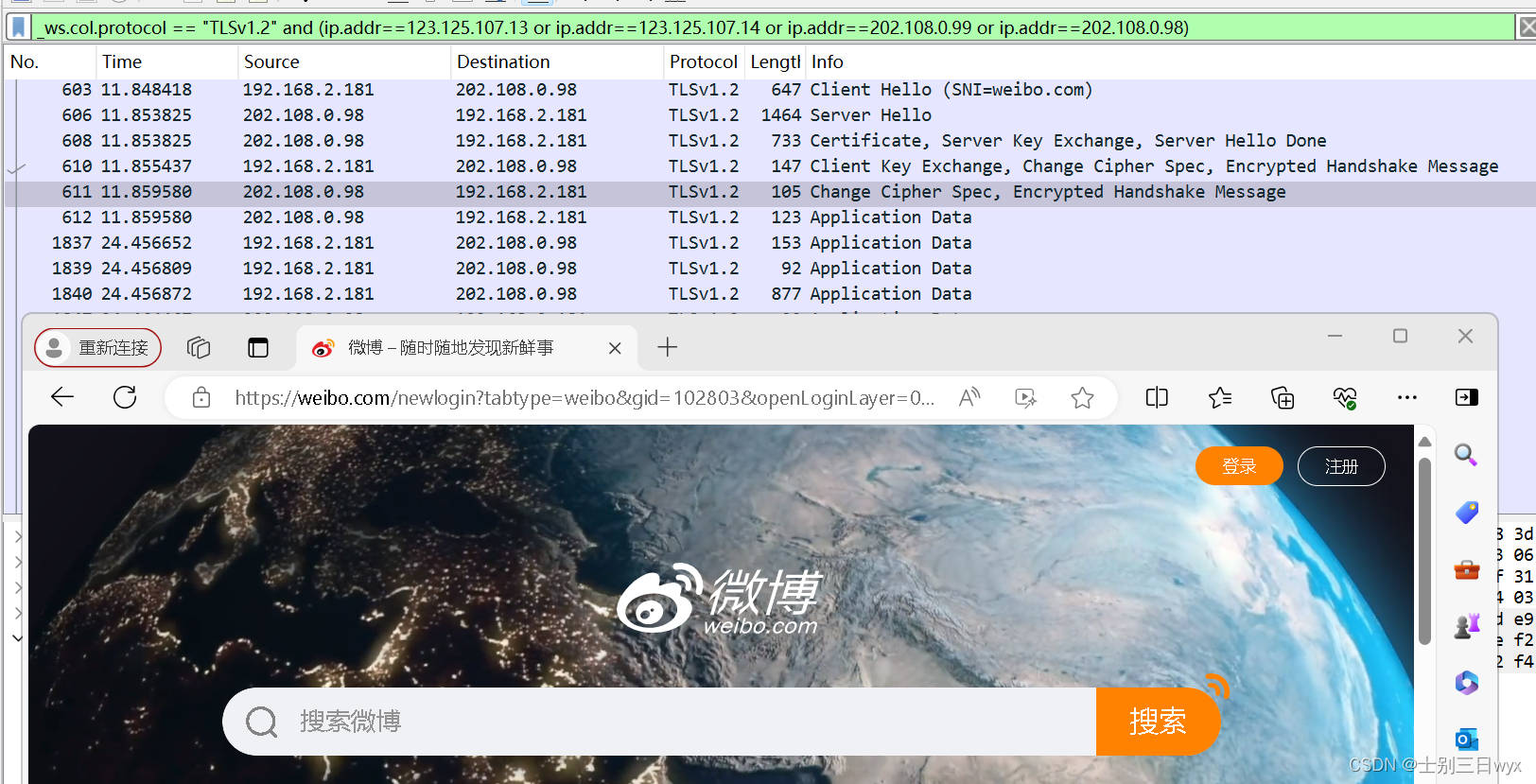Open Edge Collections

(x=1283, y=397)
